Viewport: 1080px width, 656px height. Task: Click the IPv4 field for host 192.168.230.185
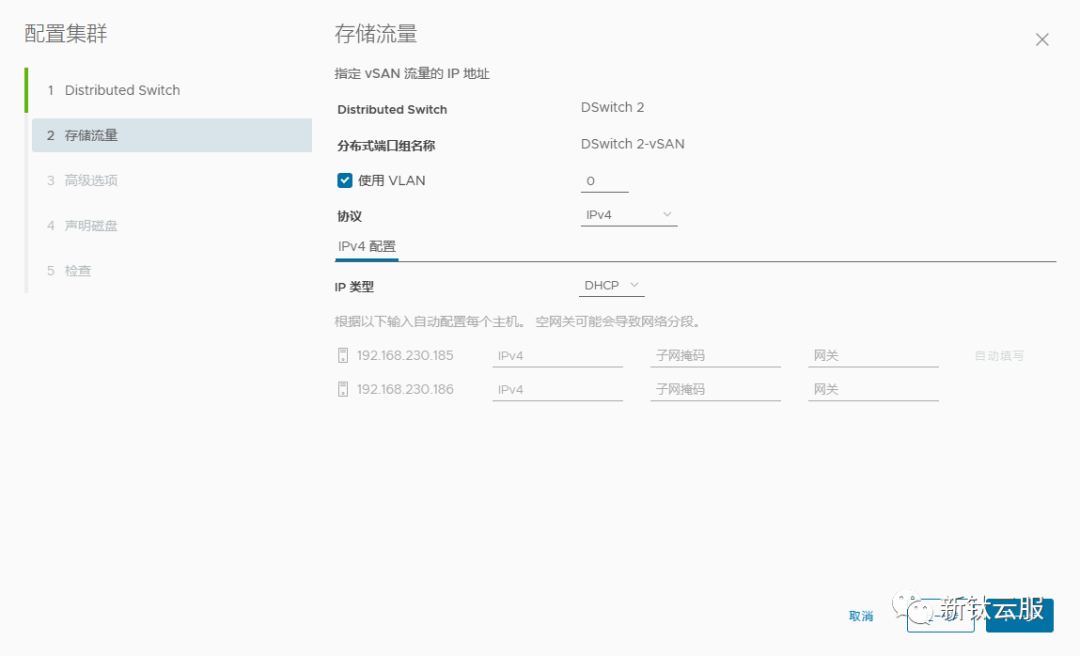point(557,354)
